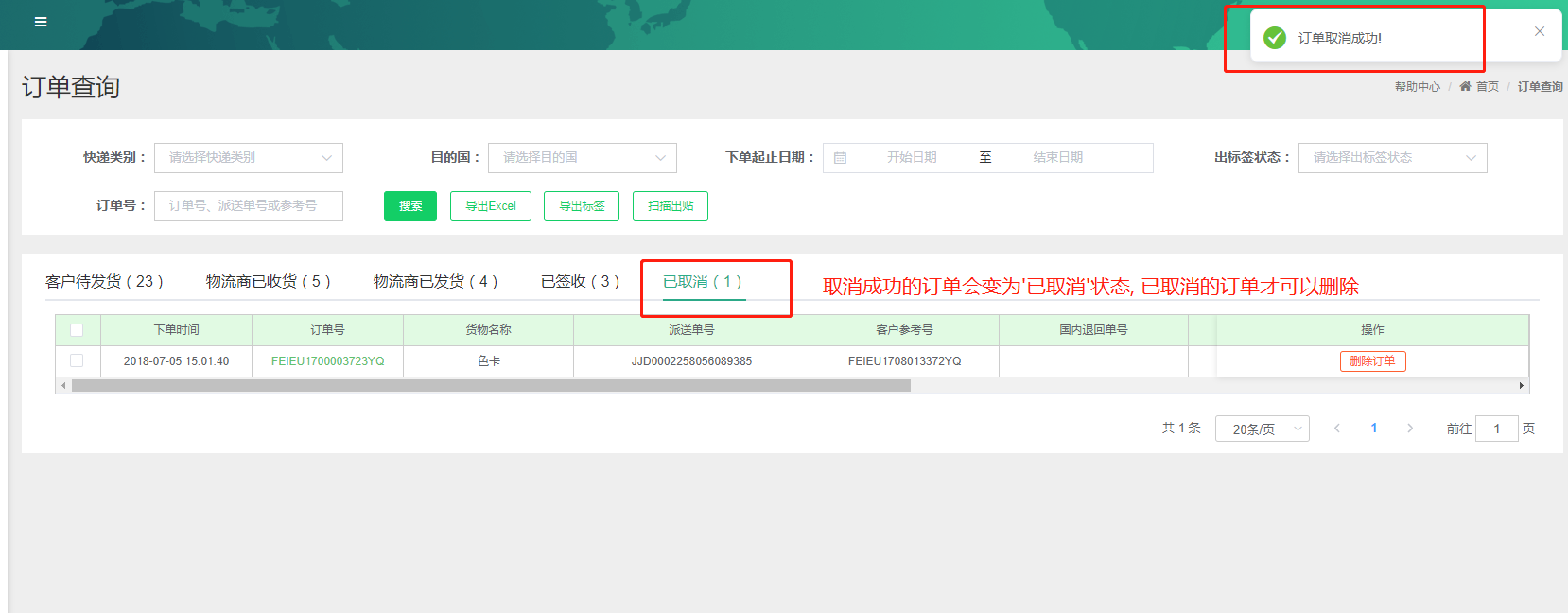The image size is (1568, 613).
Task: Click the 色卡 goods name cell
Action: click(489, 361)
